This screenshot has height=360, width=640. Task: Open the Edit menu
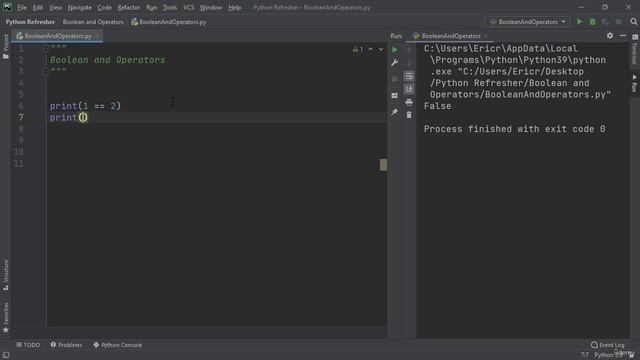coord(38,7)
